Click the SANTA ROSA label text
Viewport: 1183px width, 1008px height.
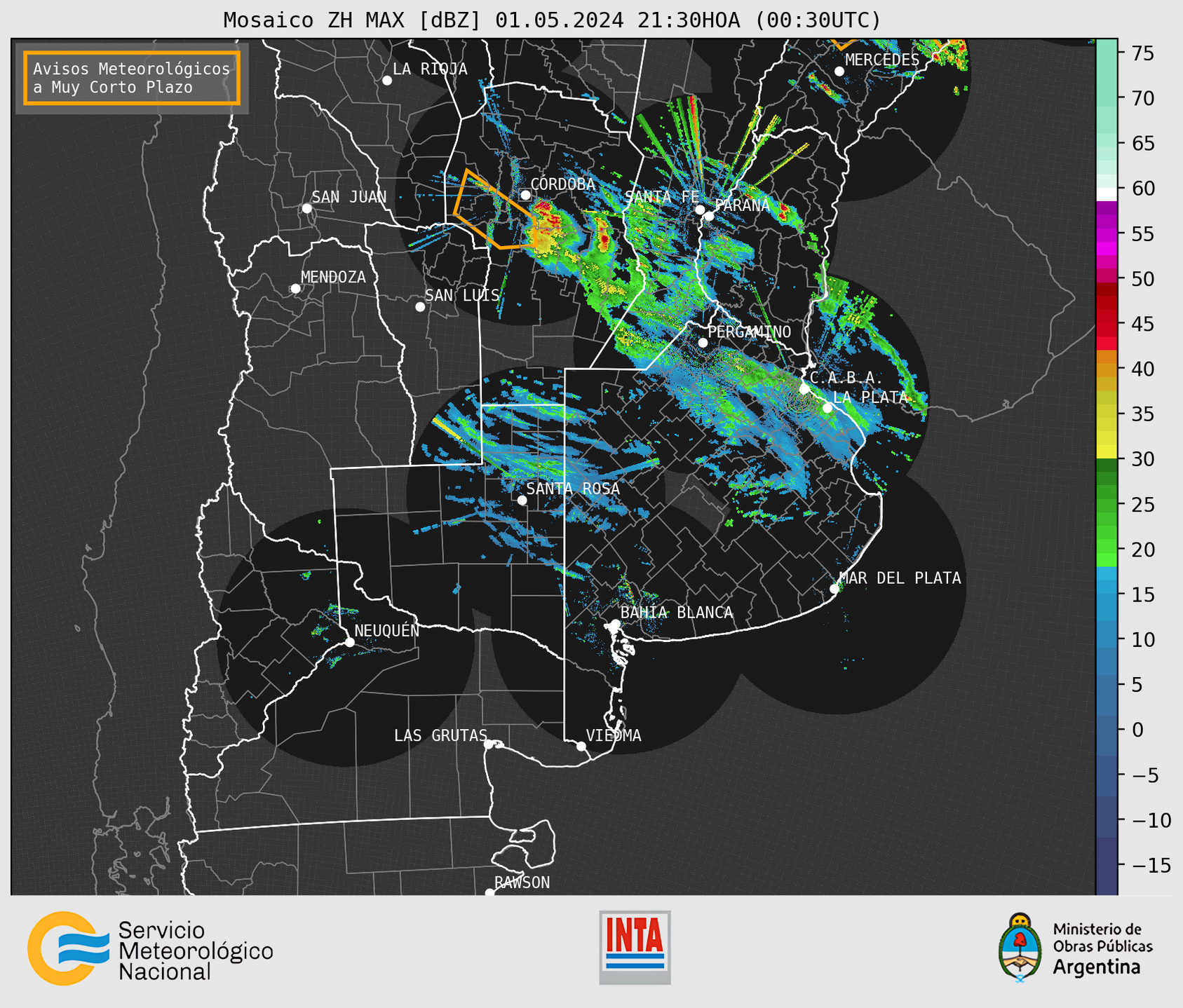click(x=573, y=489)
